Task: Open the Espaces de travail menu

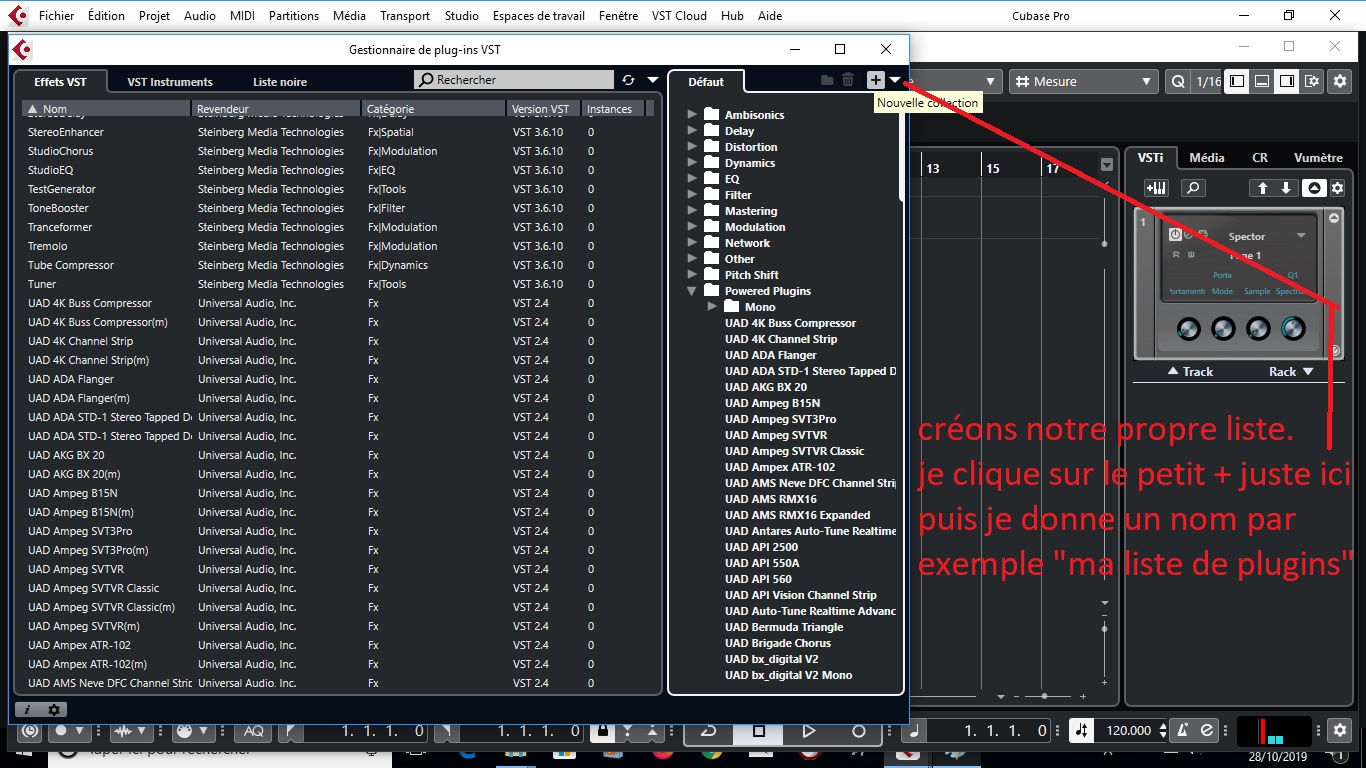Action: coord(539,16)
